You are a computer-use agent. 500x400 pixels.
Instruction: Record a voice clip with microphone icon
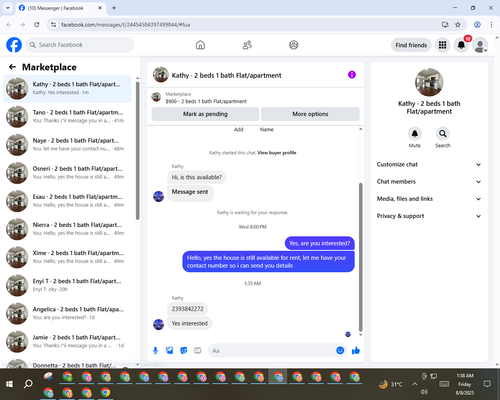[x=155, y=350]
